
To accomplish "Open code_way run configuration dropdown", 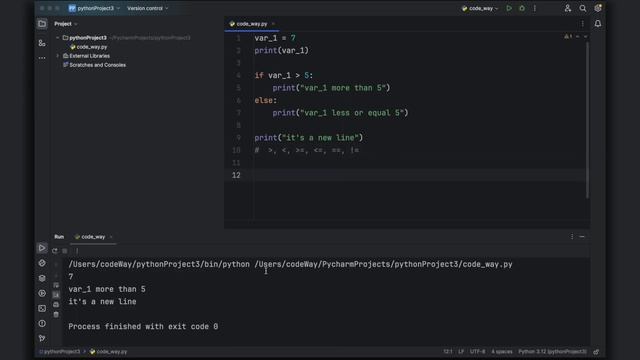I will click(x=480, y=8).
